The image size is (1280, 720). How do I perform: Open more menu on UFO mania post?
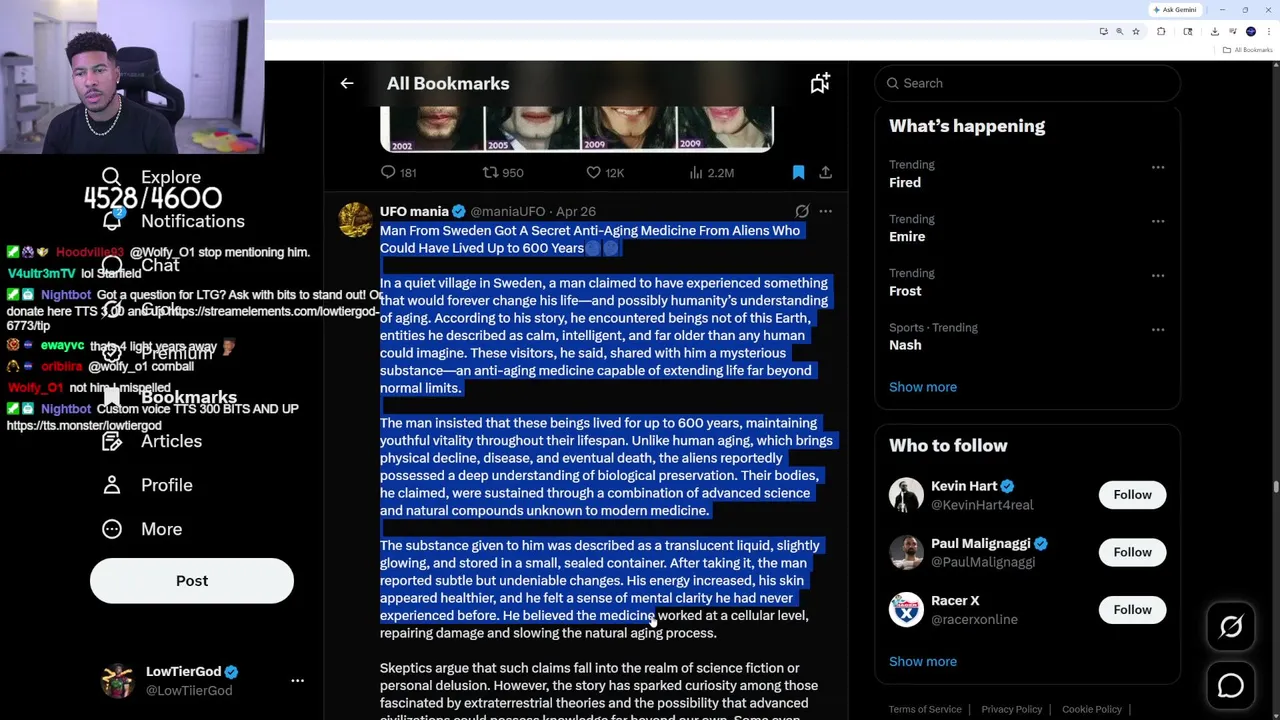tap(825, 211)
